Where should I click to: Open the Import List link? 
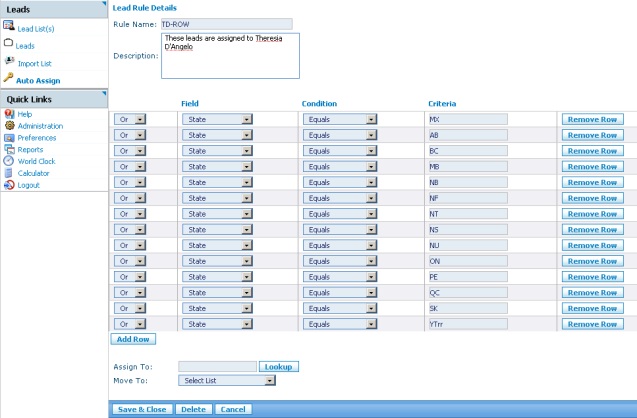click(35, 63)
